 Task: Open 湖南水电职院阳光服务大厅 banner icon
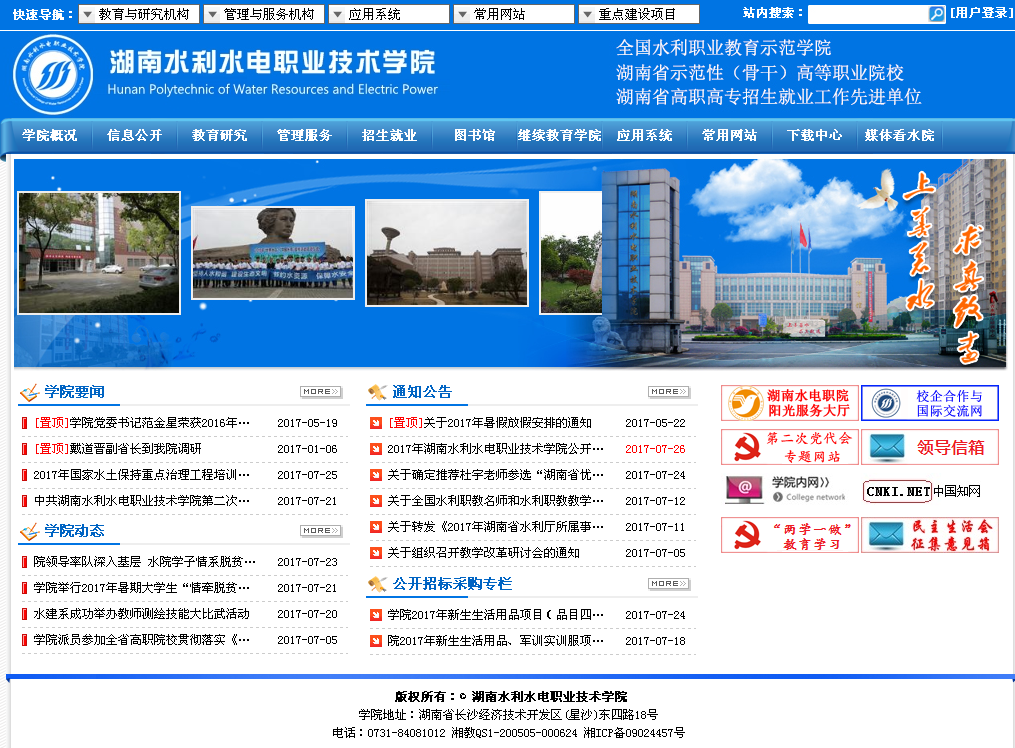coord(789,403)
